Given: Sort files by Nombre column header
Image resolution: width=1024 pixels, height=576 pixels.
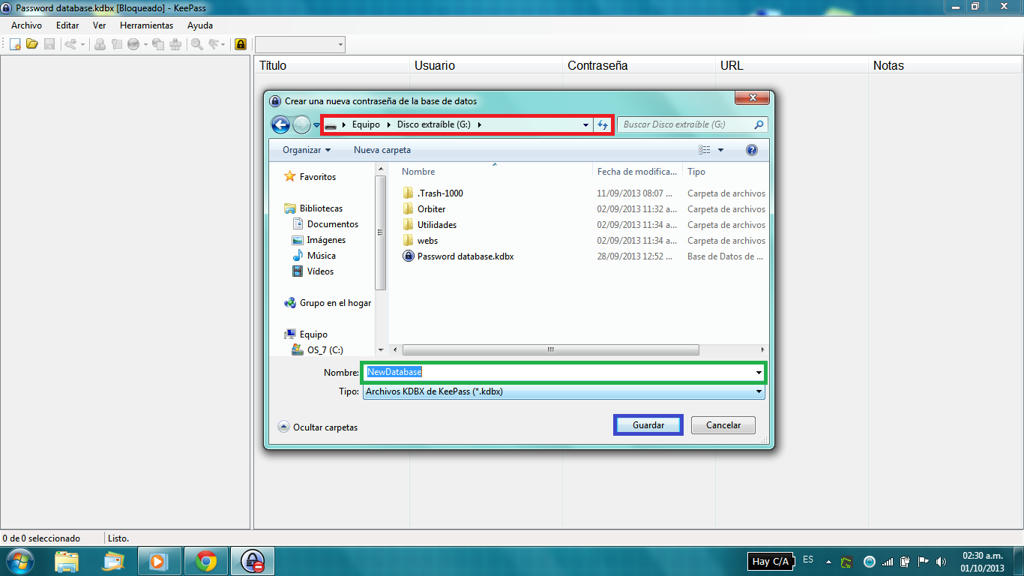Looking at the screenshot, I should coord(418,172).
